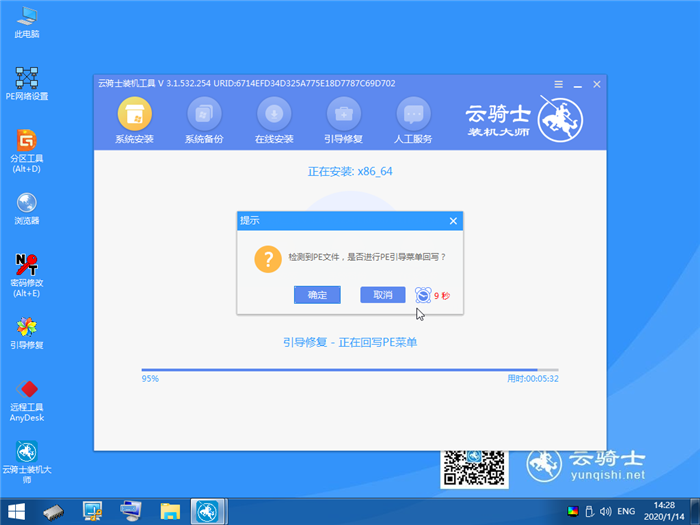This screenshot has width=700, height=525.
Task: Click the countdown alarm clock icon
Action: coord(423,295)
